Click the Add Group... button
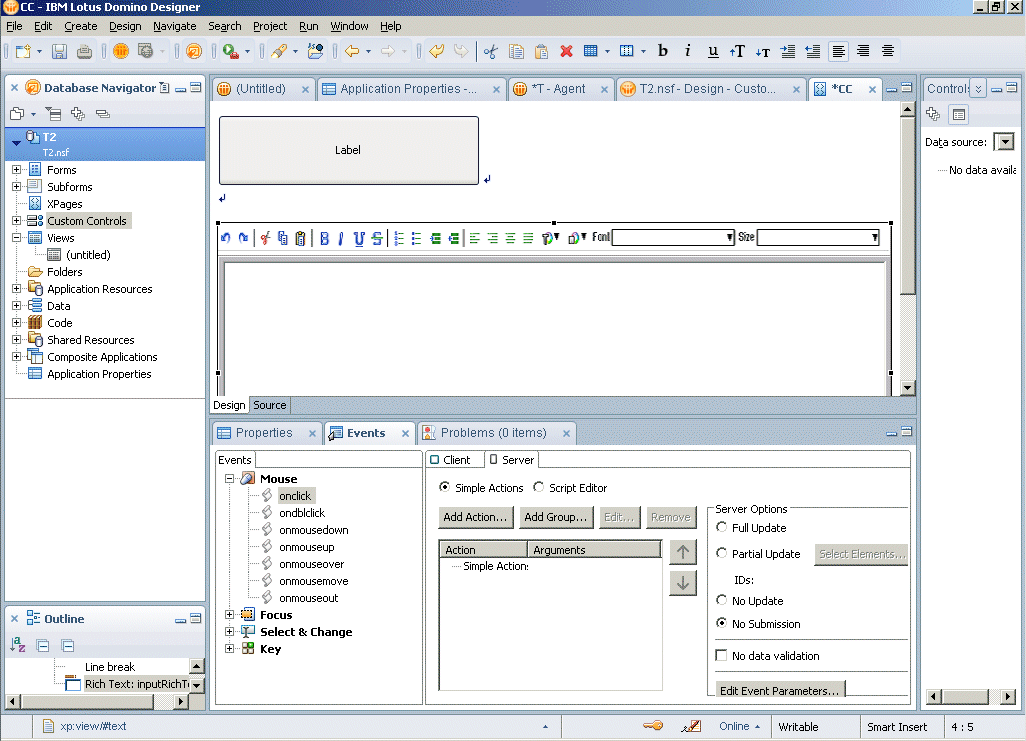1026x741 pixels. tap(556, 517)
